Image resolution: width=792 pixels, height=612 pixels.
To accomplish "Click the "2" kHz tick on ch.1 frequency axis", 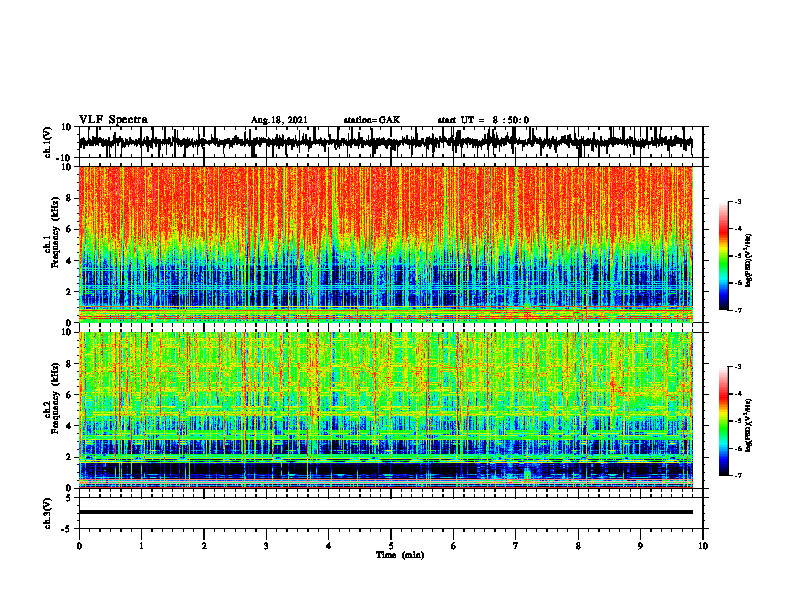I will tap(69, 291).
